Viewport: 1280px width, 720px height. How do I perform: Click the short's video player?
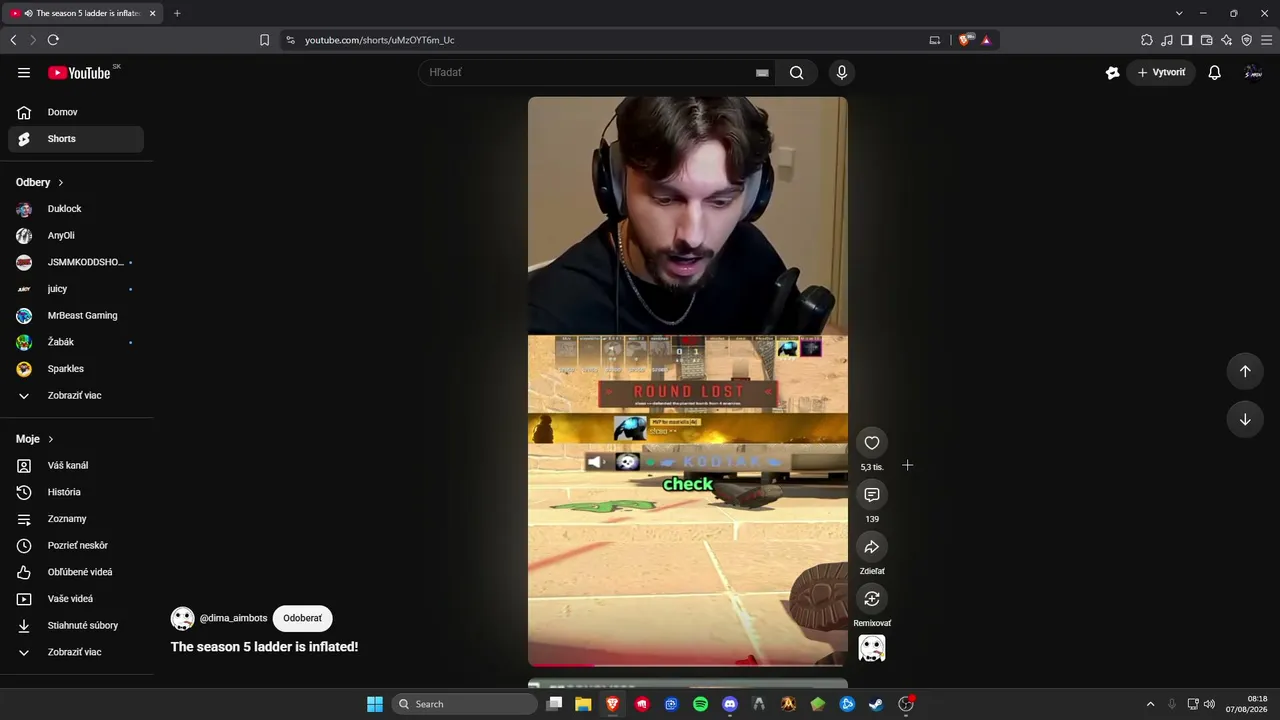[688, 381]
